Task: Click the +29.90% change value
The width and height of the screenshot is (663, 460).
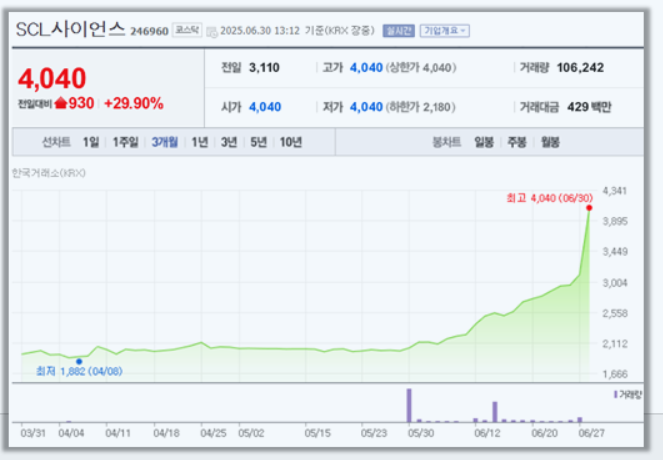Action: pyautogui.click(x=134, y=103)
